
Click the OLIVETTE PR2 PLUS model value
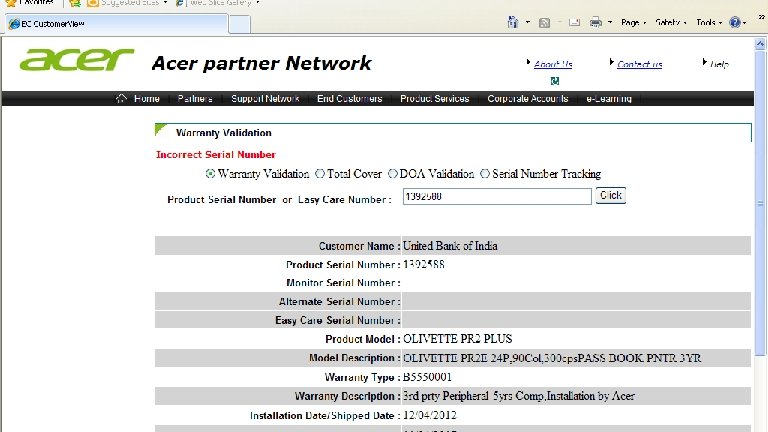point(457,339)
